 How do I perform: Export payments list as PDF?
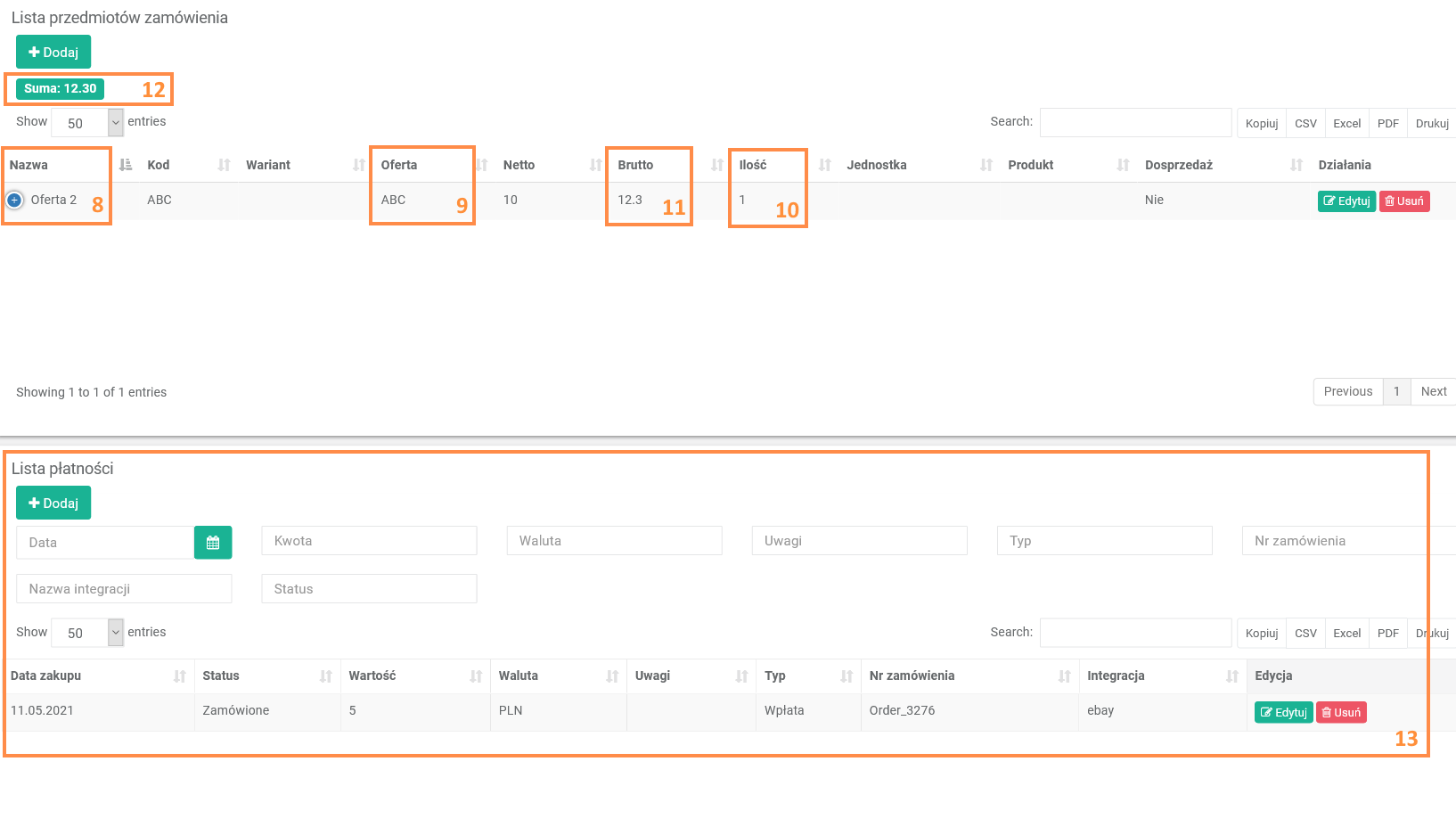1387,634
